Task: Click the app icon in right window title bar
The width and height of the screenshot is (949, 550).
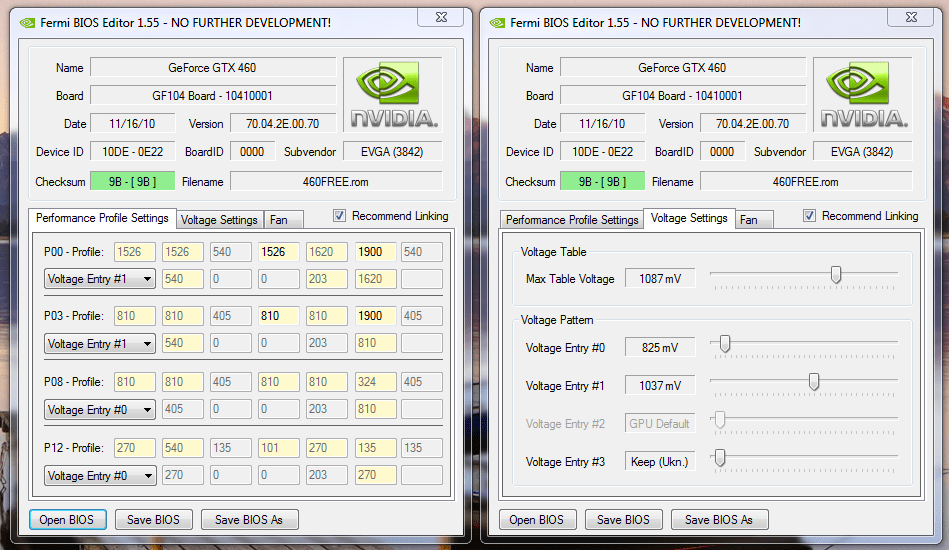Action: point(497,23)
